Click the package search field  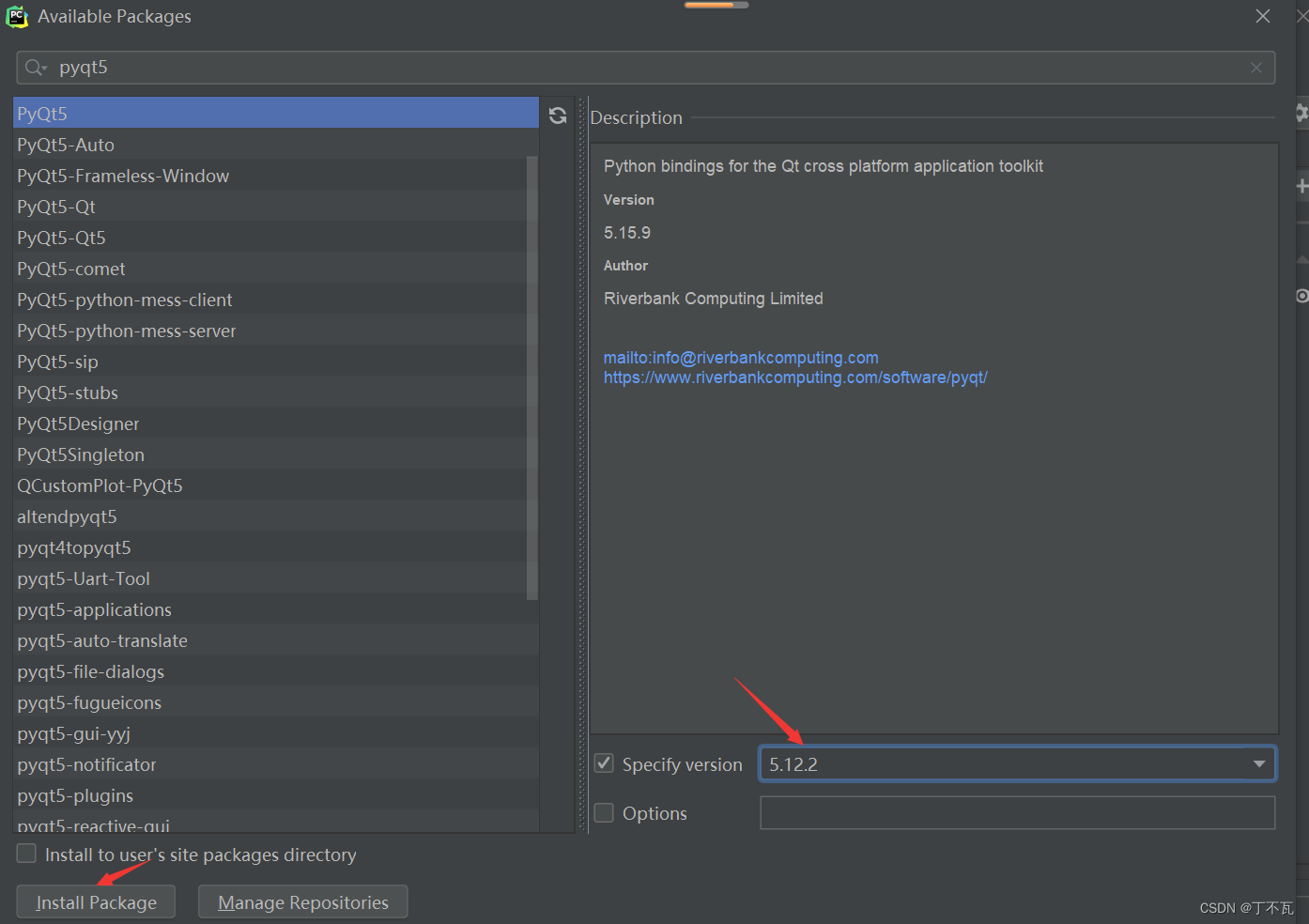pos(646,68)
